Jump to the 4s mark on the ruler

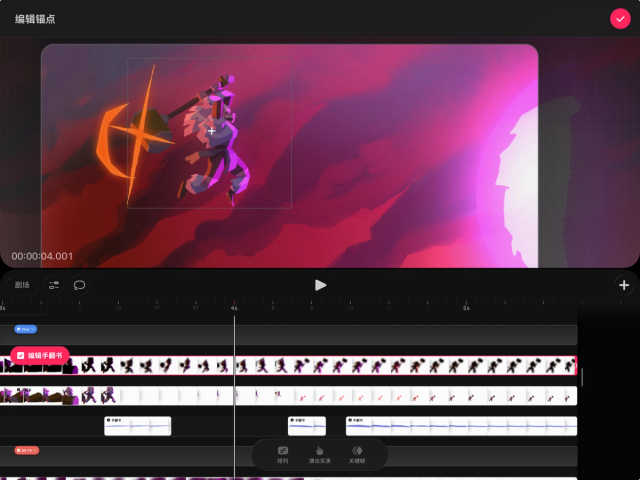234,307
